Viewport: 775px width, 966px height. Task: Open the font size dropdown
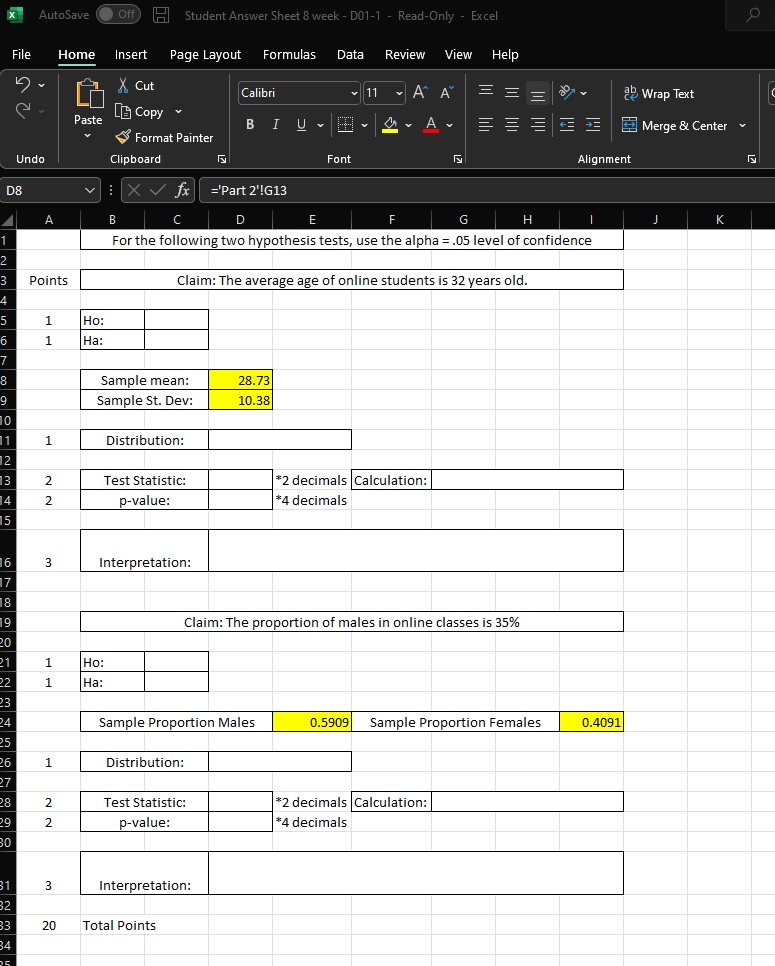[399, 93]
